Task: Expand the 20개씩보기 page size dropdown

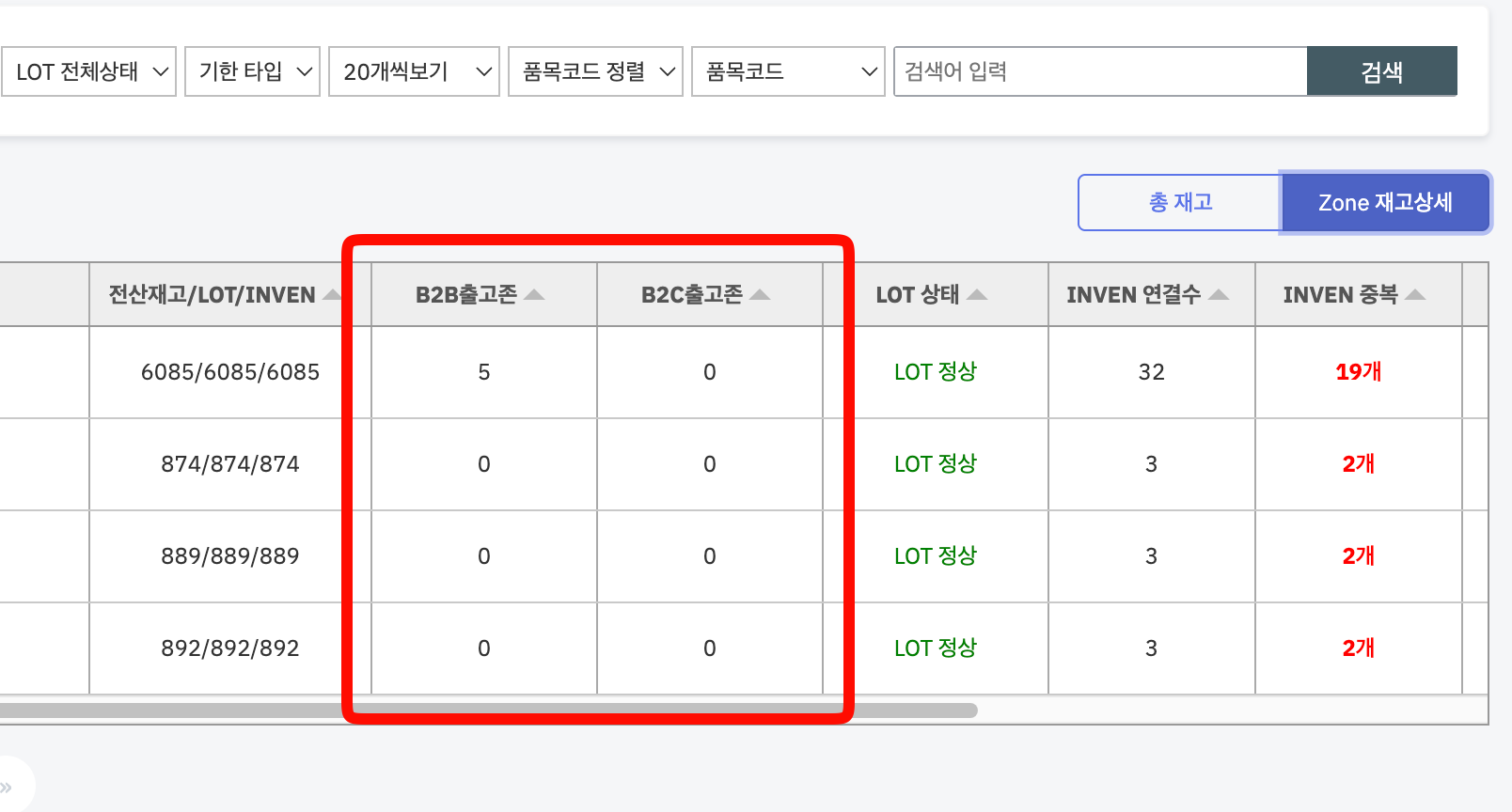Action: [x=414, y=71]
